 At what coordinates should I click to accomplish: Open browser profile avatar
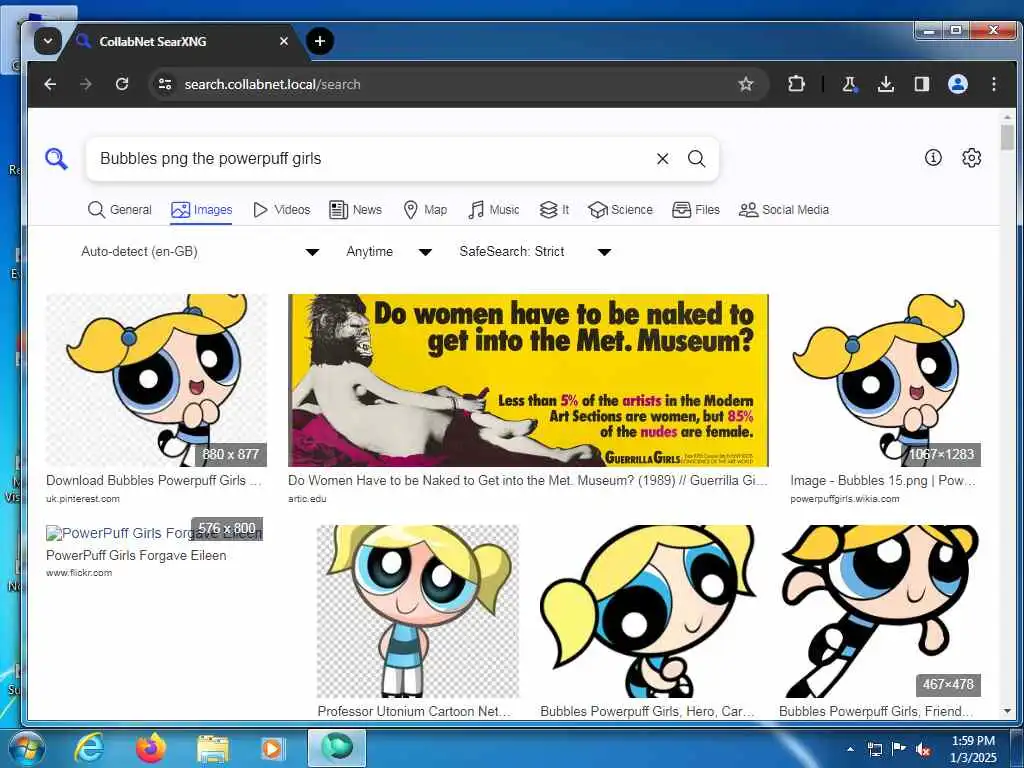tap(958, 84)
